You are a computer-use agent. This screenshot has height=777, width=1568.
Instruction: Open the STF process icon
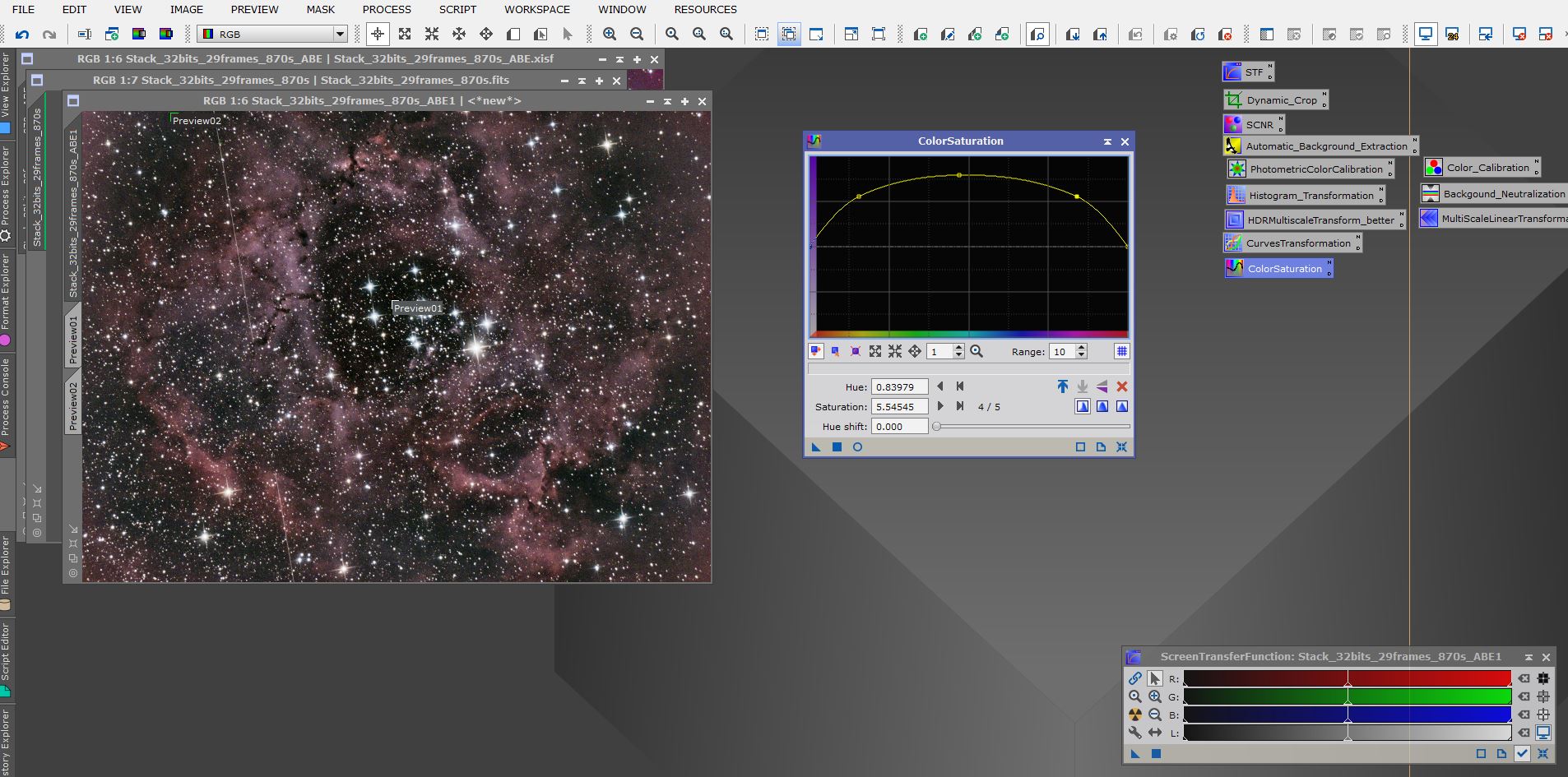click(x=1248, y=72)
